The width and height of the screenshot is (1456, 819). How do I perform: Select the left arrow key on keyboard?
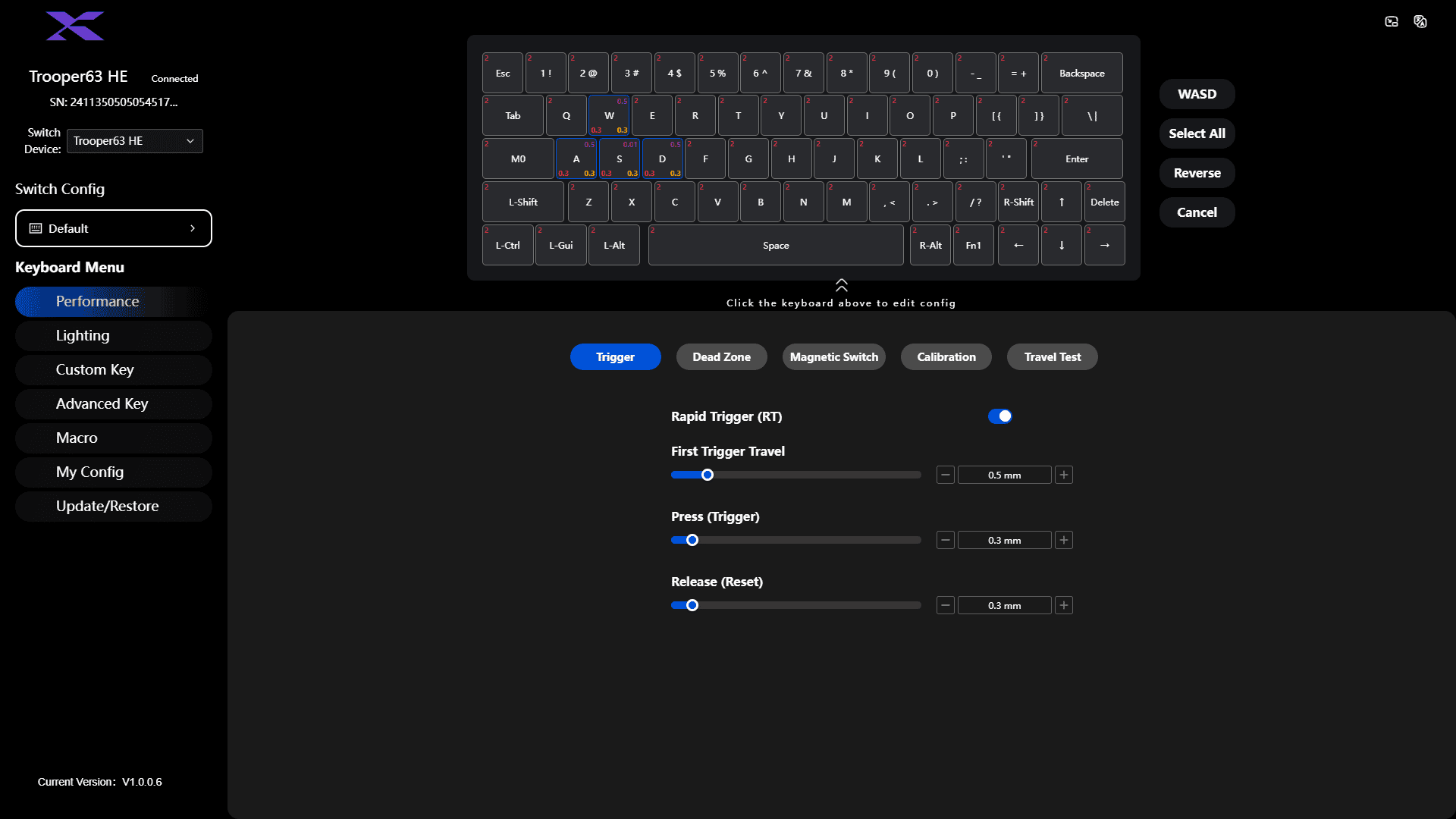tap(1018, 245)
